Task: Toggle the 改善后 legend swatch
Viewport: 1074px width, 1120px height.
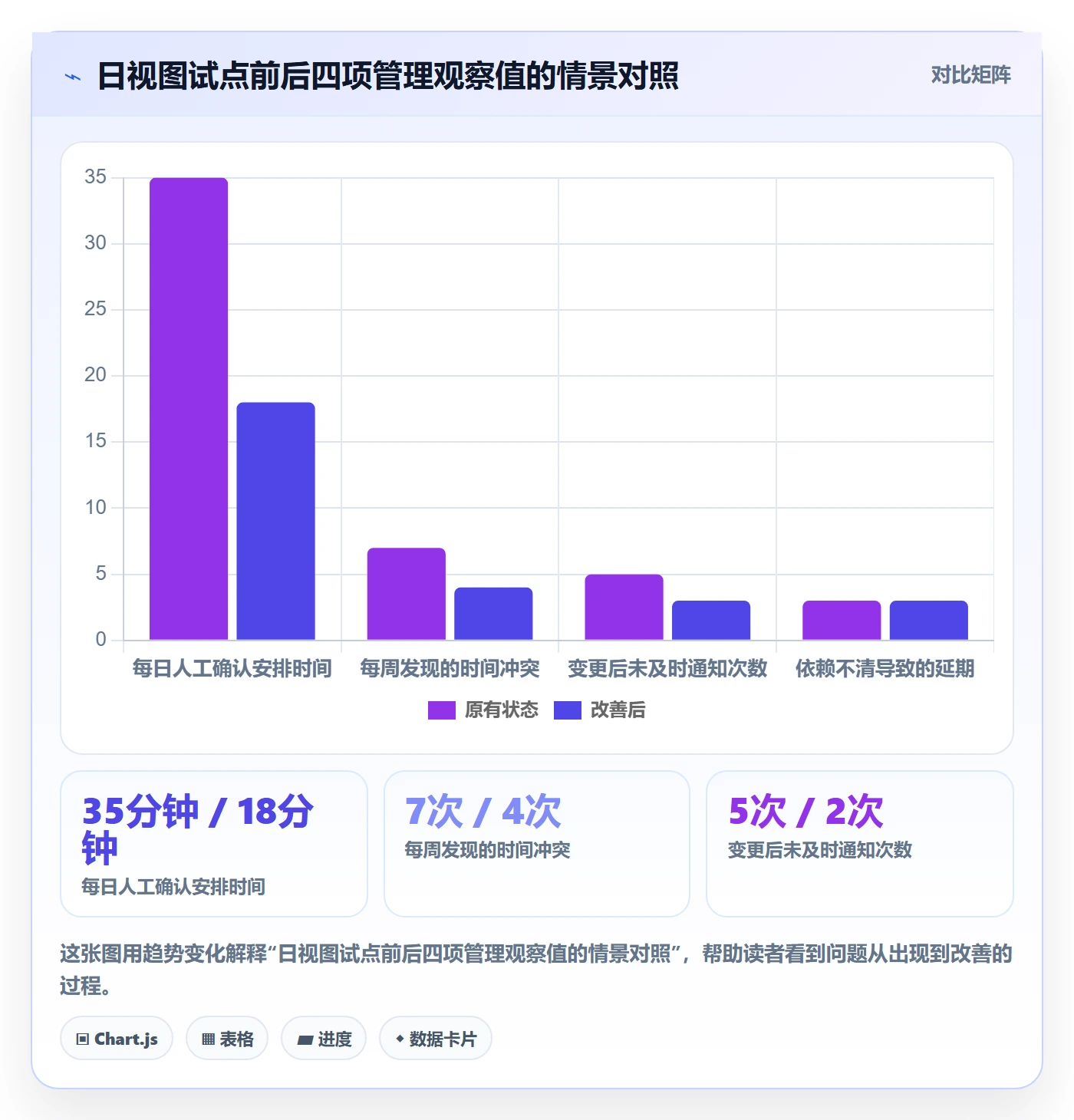Action: [567, 710]
